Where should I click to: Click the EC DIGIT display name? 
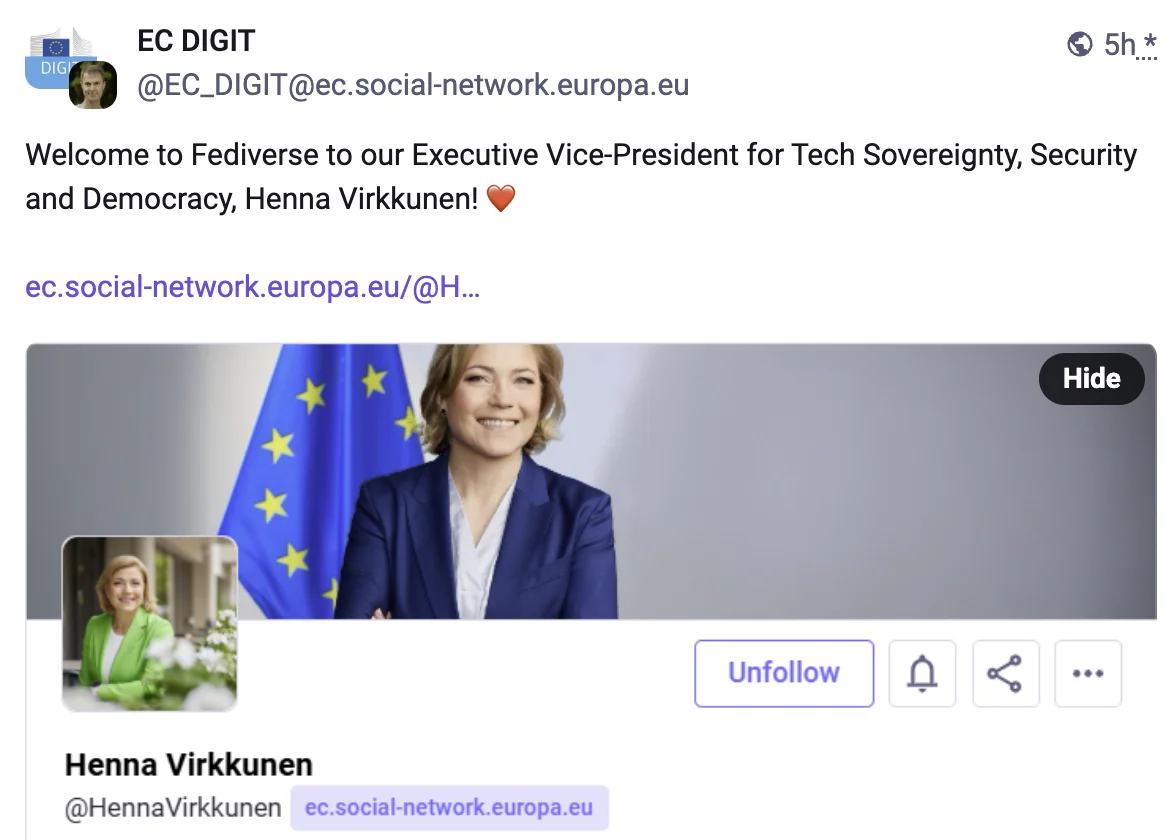(196, 41)
